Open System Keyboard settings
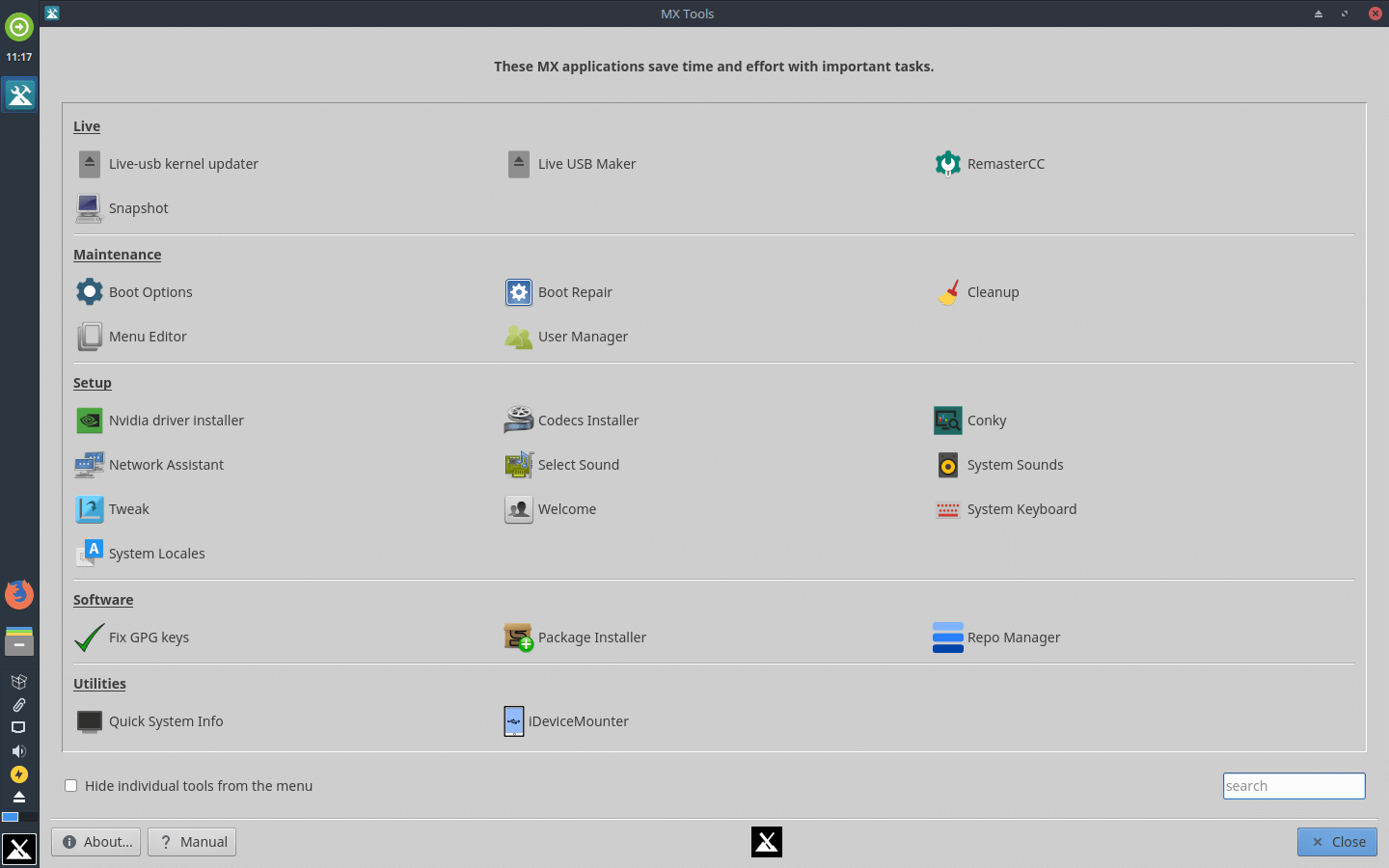Viewport: 1389px width, 868px height. point(1006,509)
